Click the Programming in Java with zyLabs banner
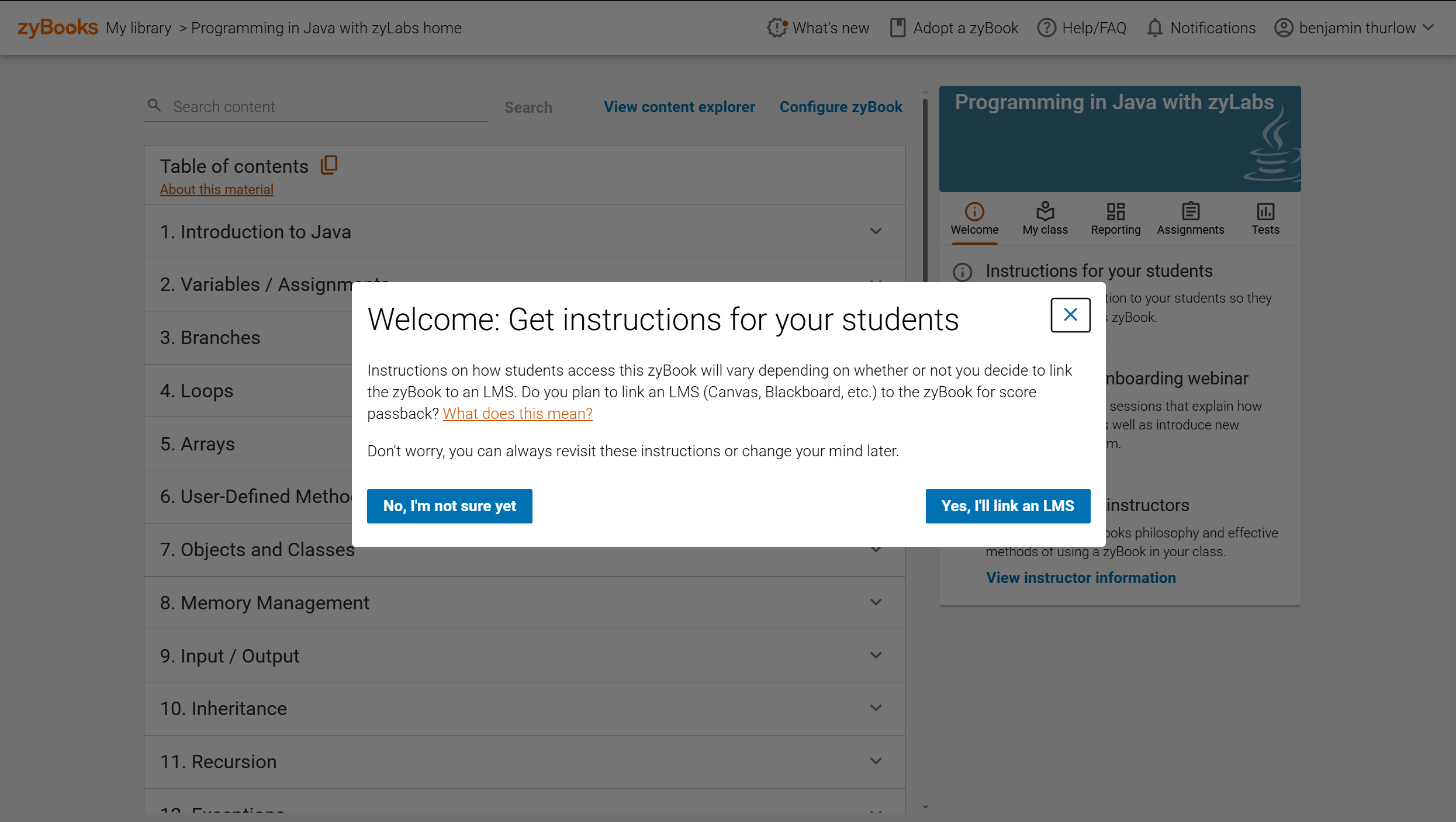1456x822 pixels. (x=1119, y=139)
